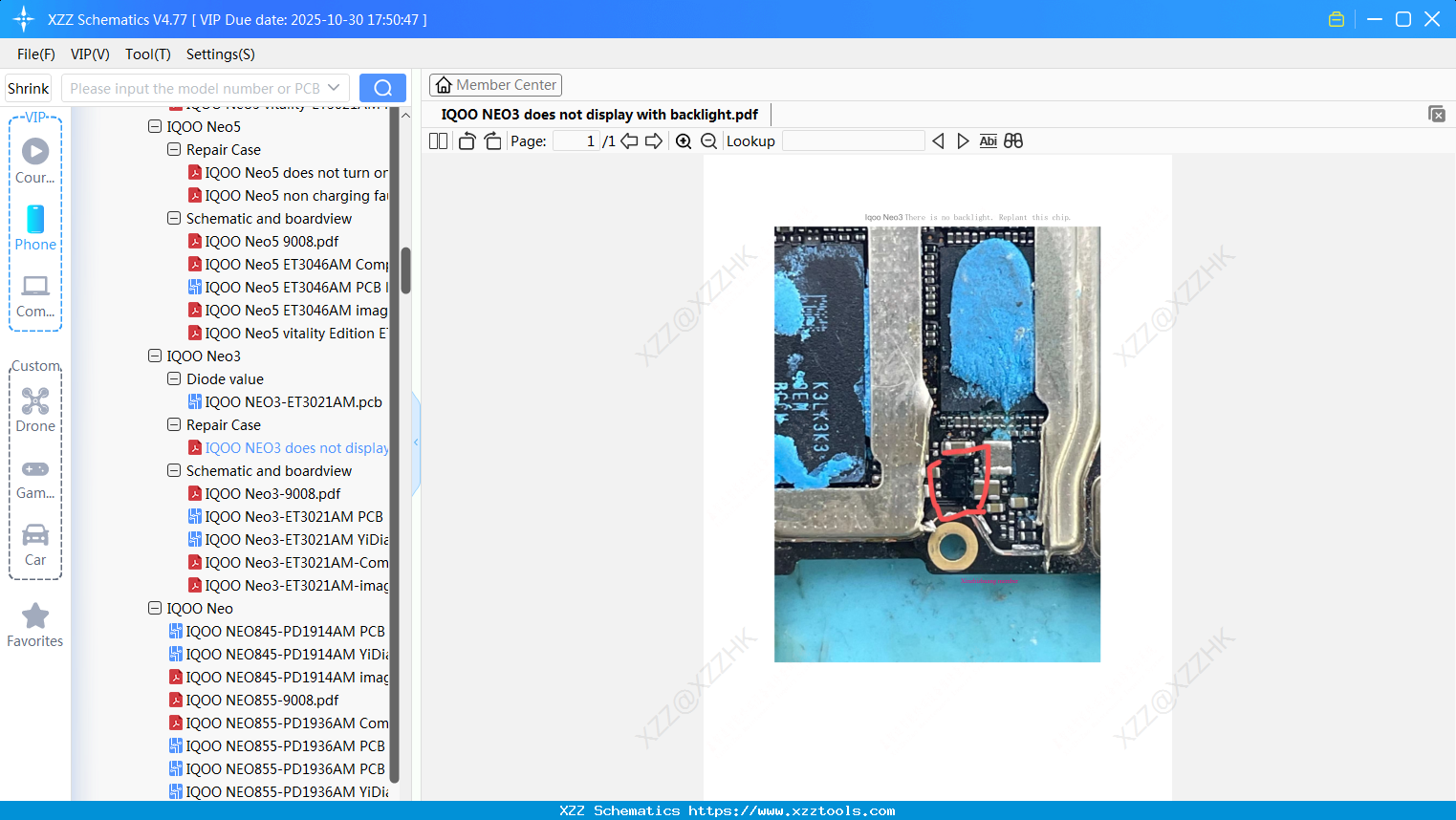Collapse Repair Case under IQOO Neo5

click(174, 149)
